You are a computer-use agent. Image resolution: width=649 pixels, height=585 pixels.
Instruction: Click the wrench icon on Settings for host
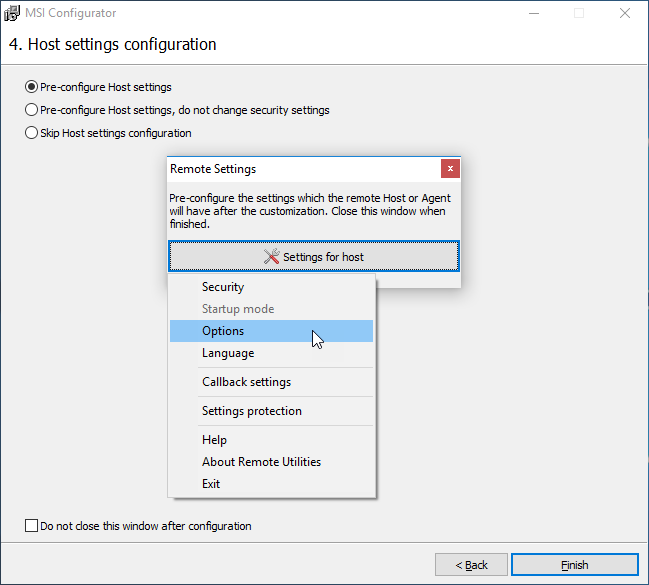coord(272,257)
